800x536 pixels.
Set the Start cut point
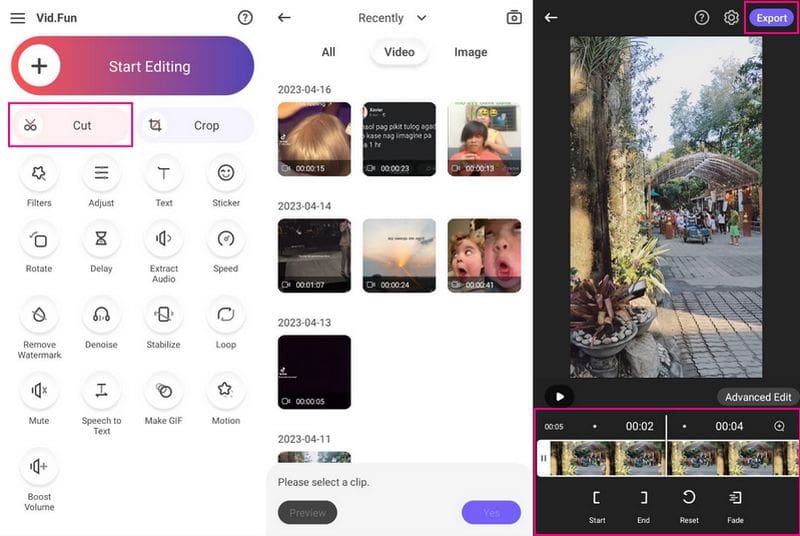[x=597, y=507]
